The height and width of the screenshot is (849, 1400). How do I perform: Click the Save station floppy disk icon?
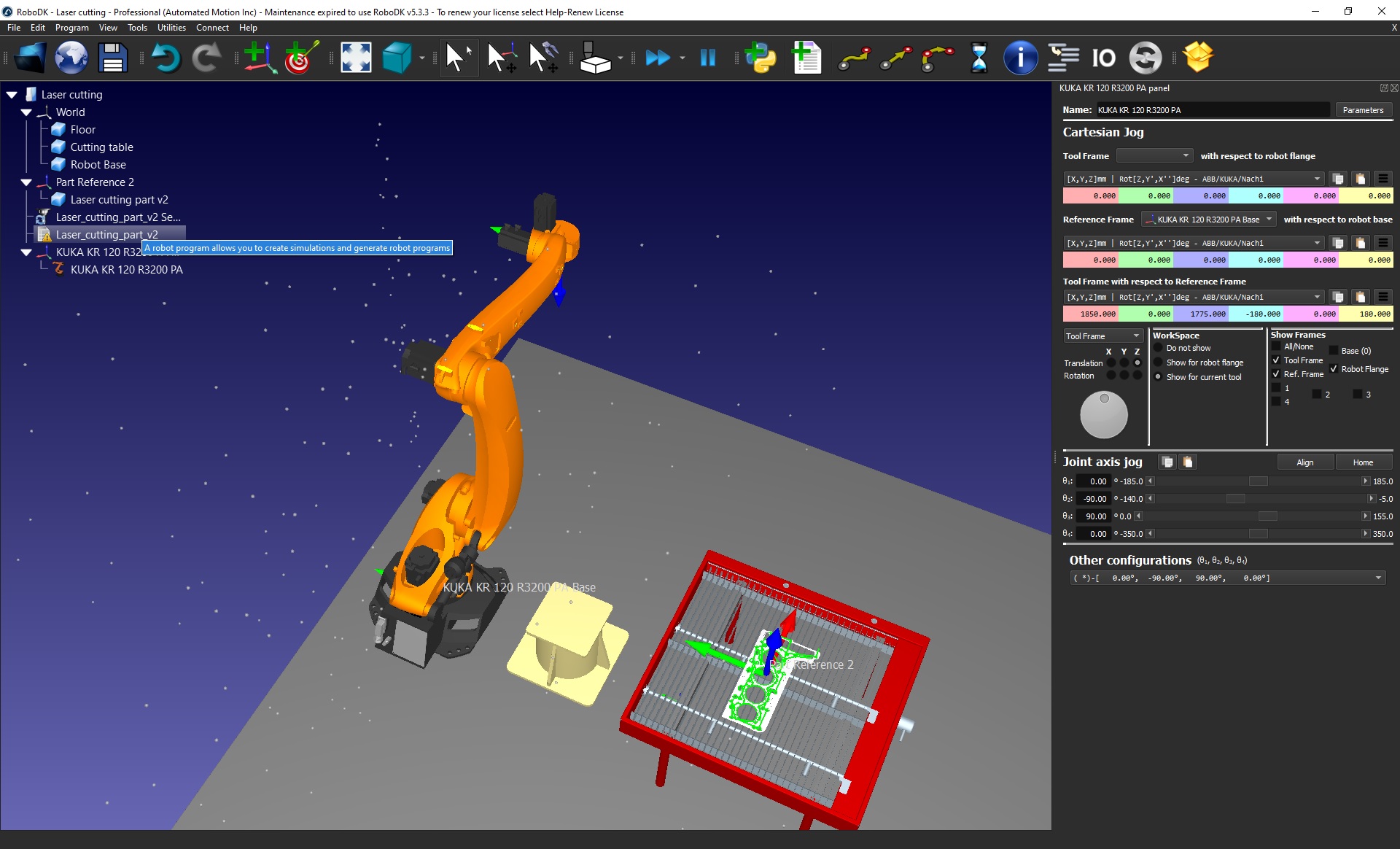pos(113,58)
